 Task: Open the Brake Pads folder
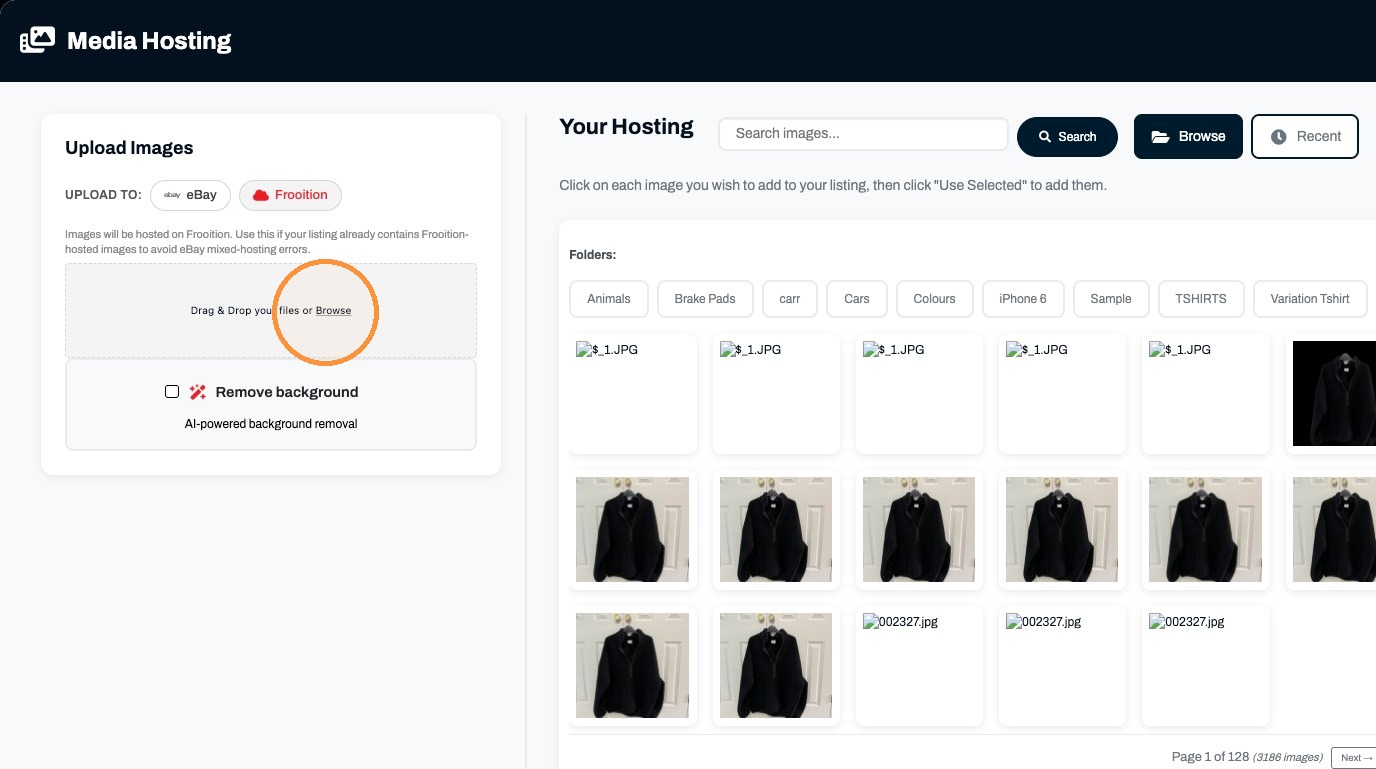click(x=705, y=298)
